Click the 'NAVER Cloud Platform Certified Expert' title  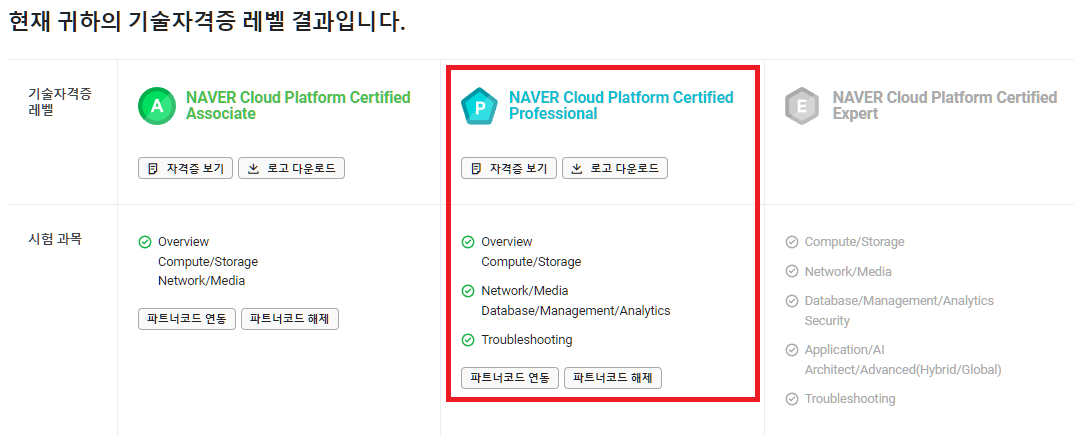click(x=945, y=105)
